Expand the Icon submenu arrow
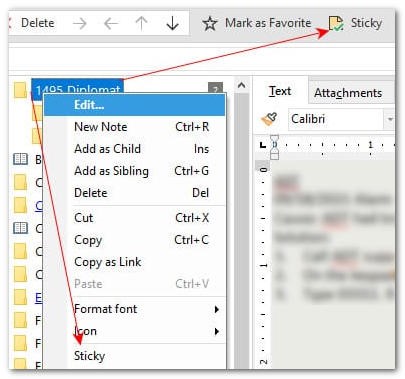Image resolution: width=405 pixels, height=379 pixels. click(x=217, y=331)
